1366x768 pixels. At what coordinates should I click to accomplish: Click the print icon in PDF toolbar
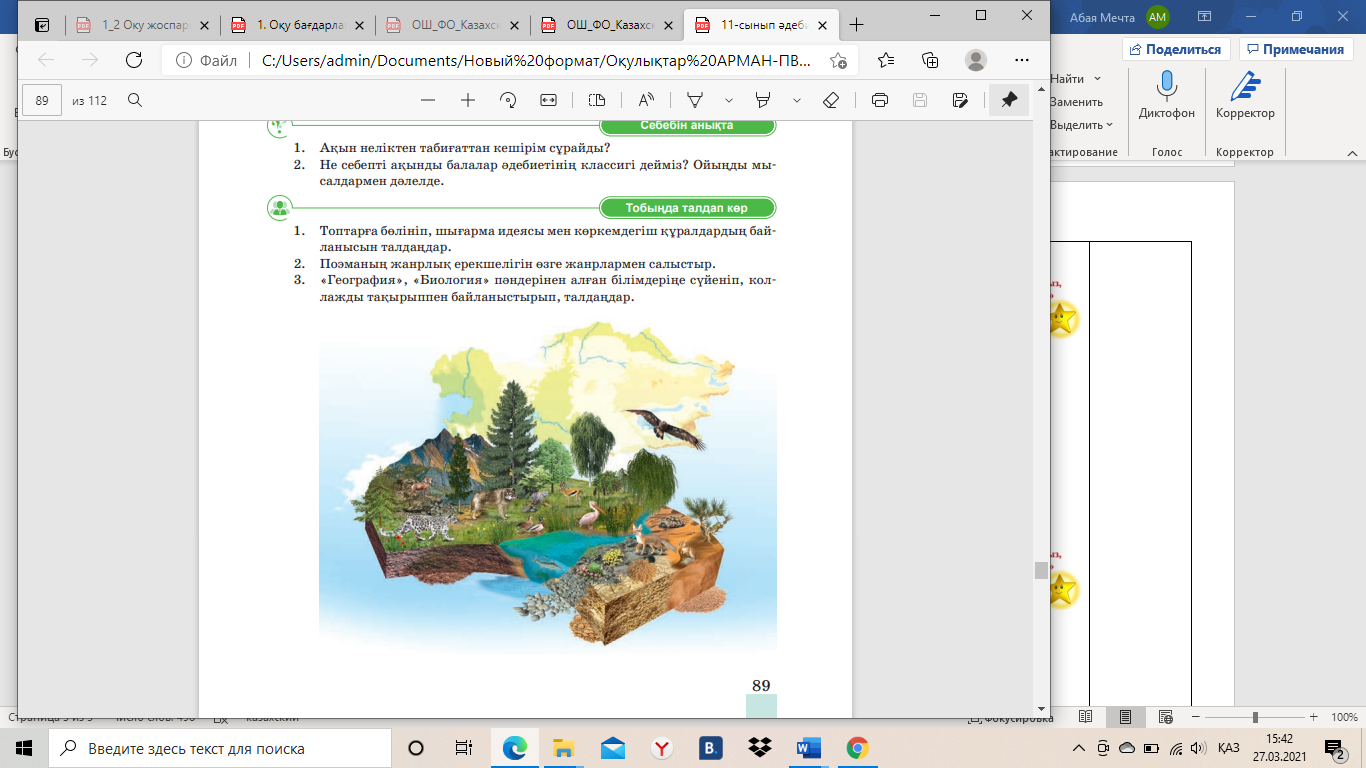[880, 100]
